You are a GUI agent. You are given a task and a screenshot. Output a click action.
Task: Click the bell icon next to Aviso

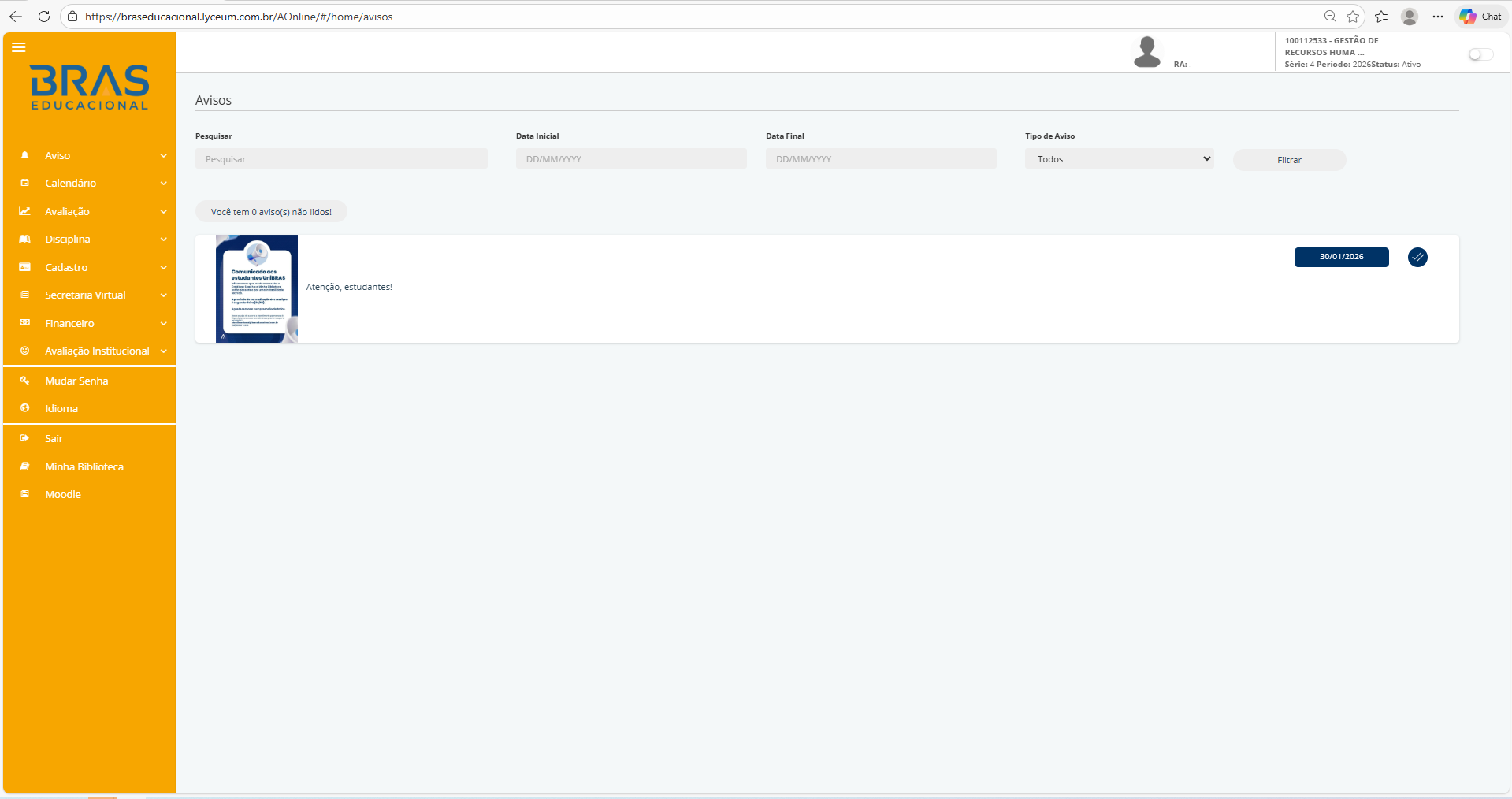point(25,155)
